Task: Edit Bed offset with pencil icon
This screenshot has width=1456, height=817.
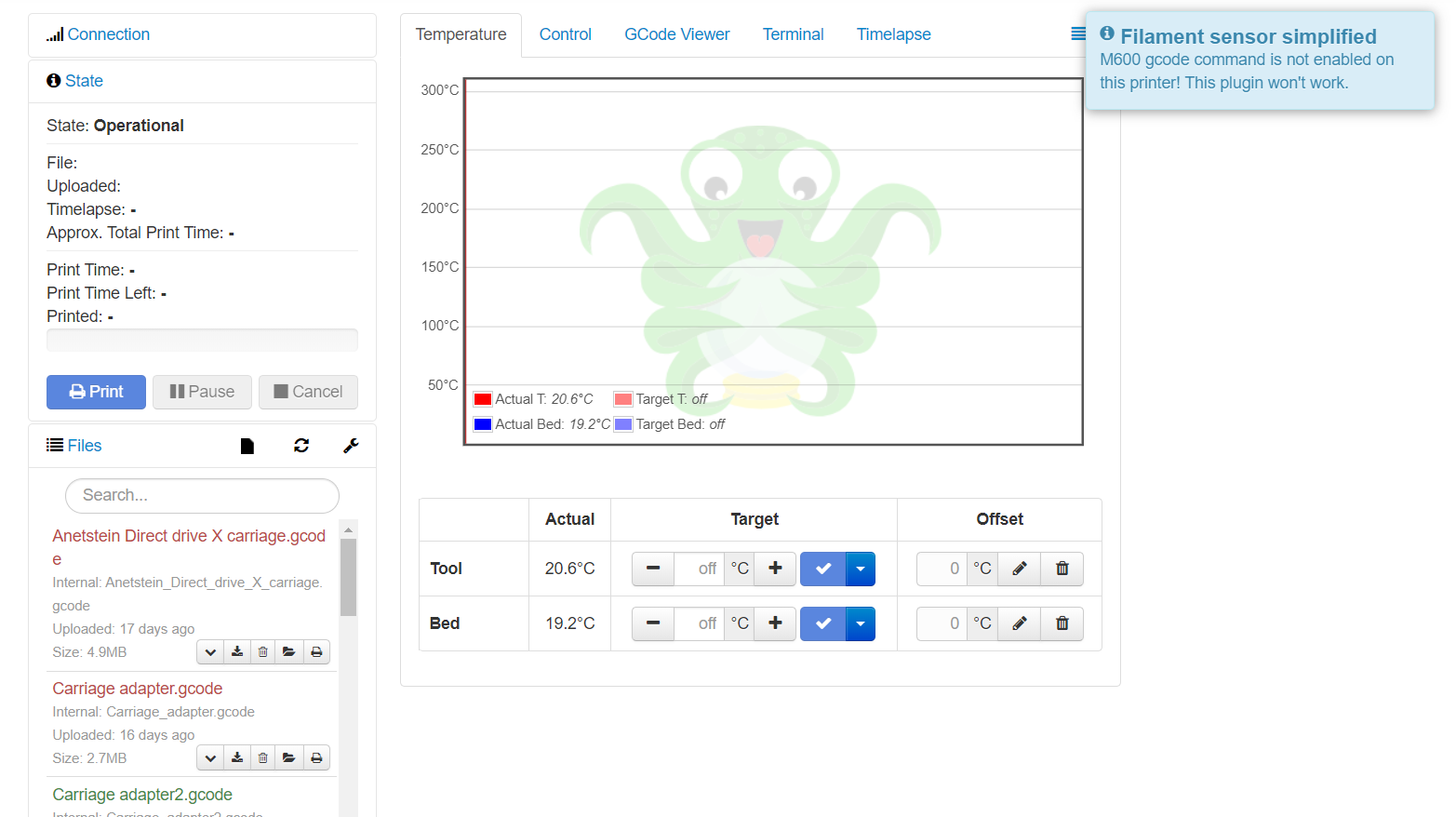Action: tap(1020, 623)
